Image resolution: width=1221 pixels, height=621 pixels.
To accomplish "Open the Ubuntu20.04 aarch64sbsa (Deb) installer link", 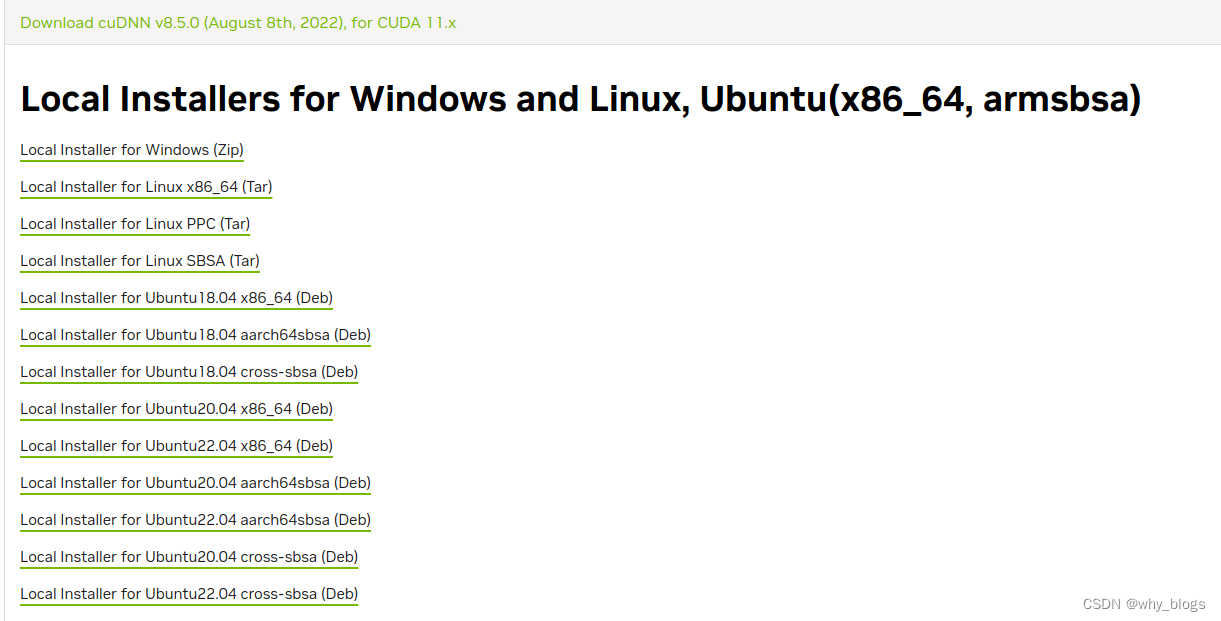I will (x=195, y=483).
